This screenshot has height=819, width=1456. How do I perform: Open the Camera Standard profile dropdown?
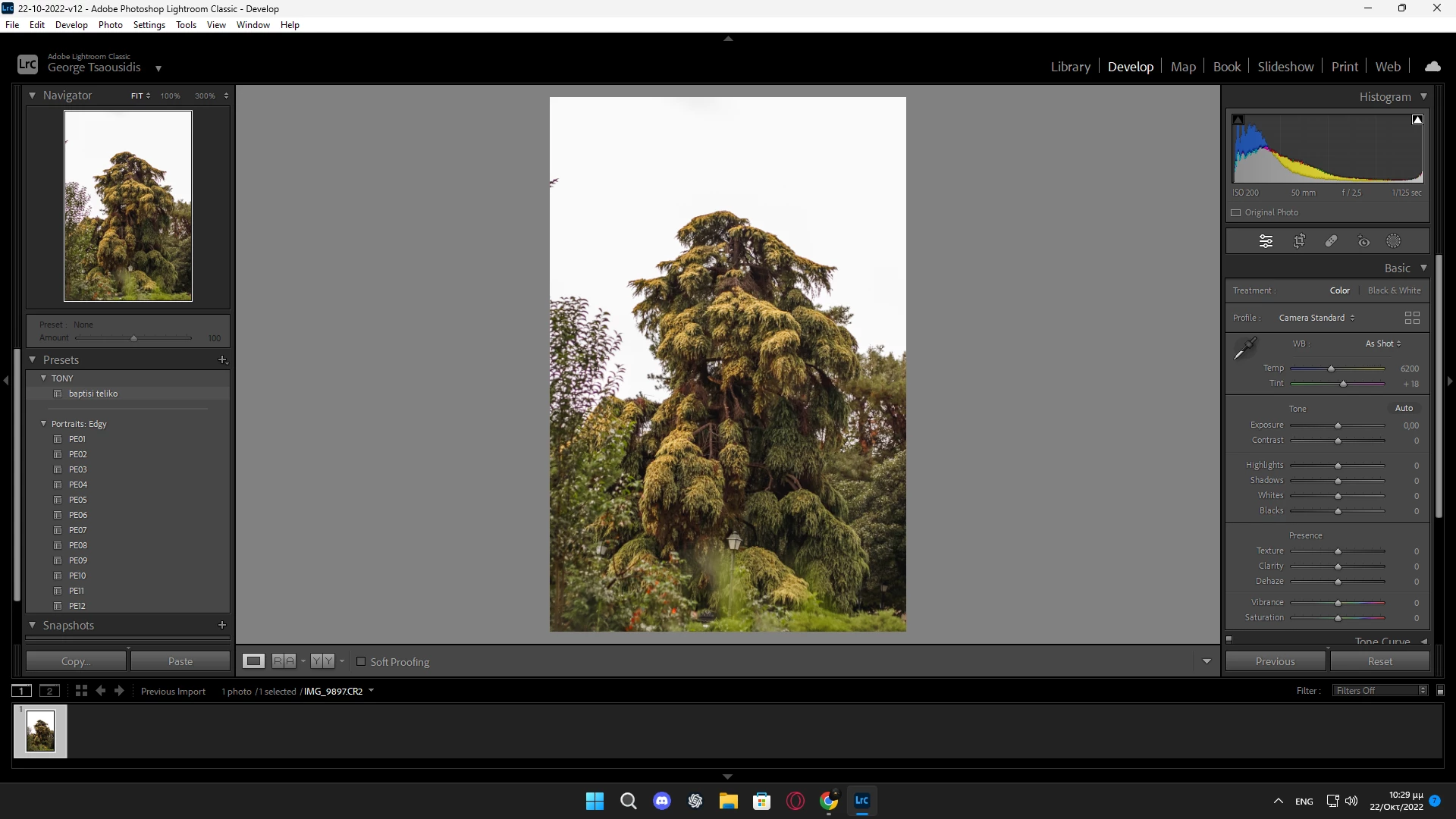(1316, 318)
